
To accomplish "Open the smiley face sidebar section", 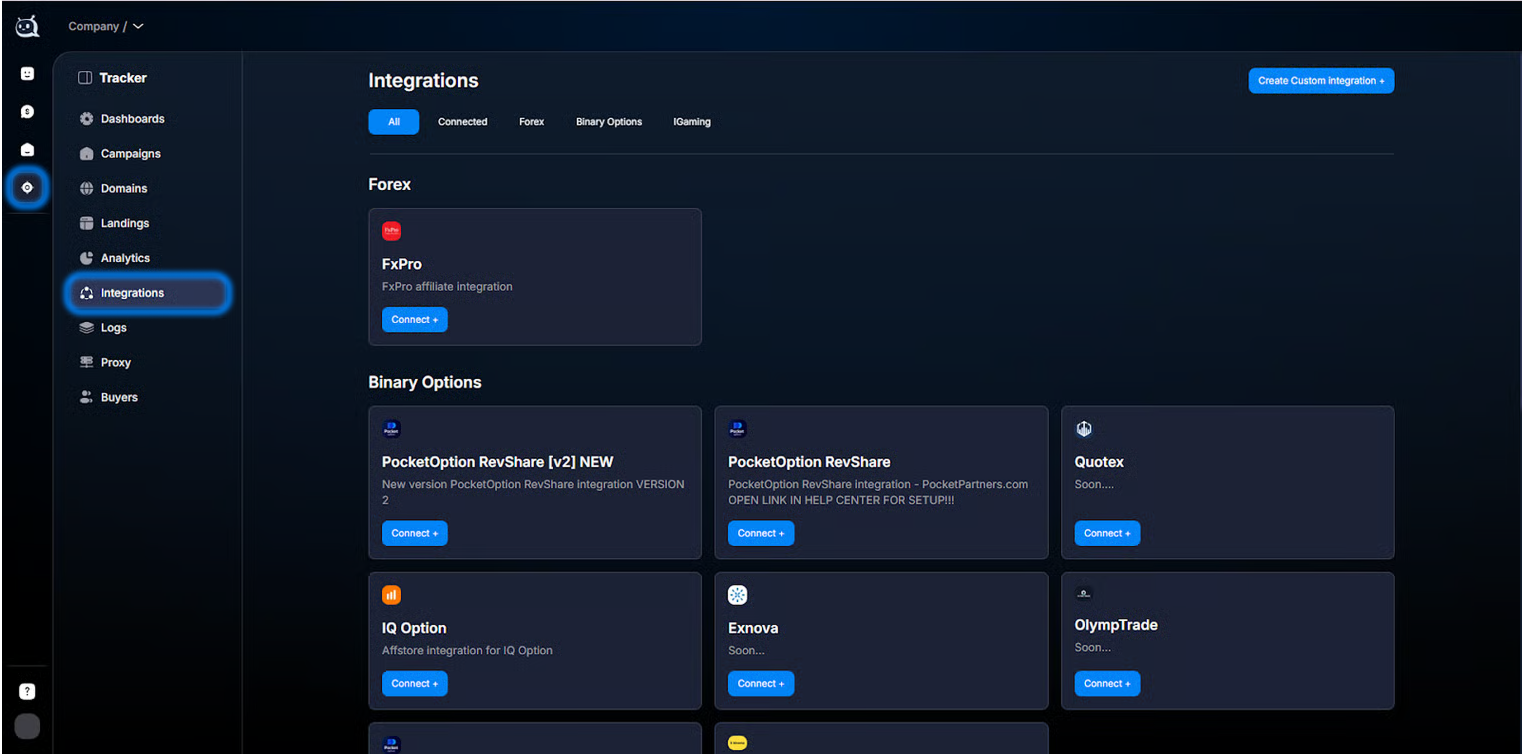I will click(x=27, y=74).
